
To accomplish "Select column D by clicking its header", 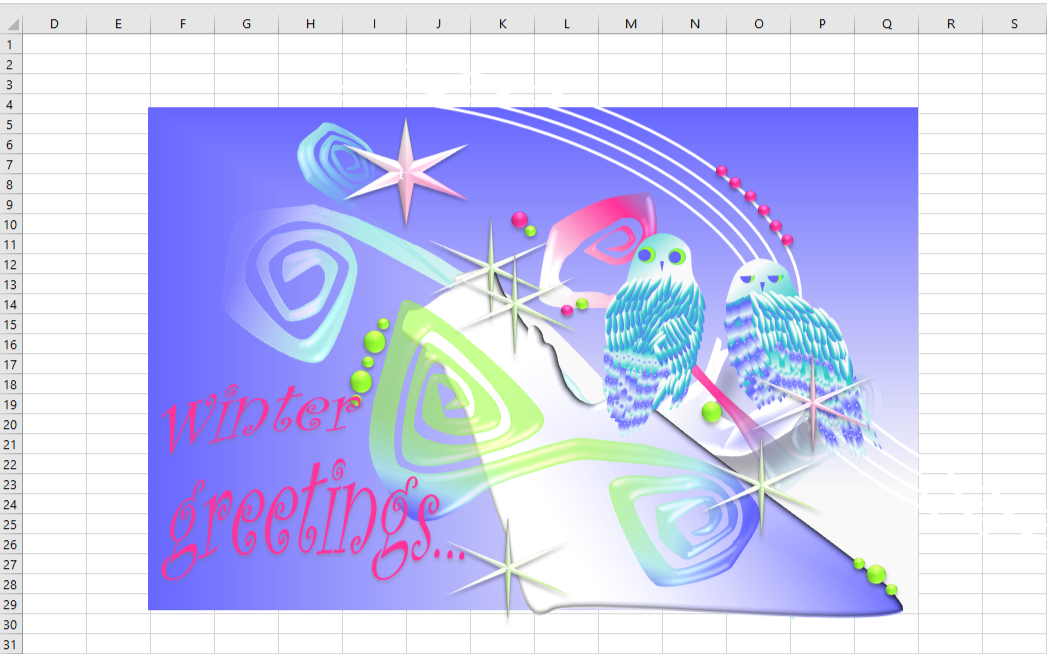I will pyautogui.click(x=55, y=22).
